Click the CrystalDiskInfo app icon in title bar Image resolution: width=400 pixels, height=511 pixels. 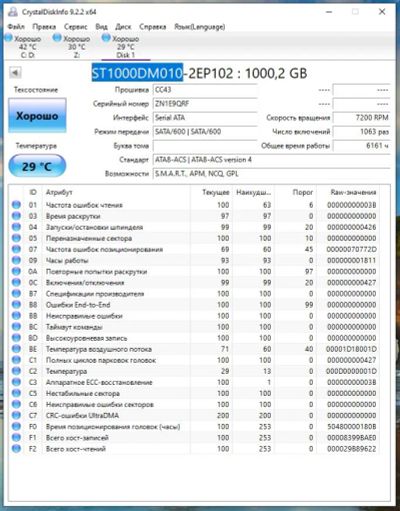click(x=13, y=12)
